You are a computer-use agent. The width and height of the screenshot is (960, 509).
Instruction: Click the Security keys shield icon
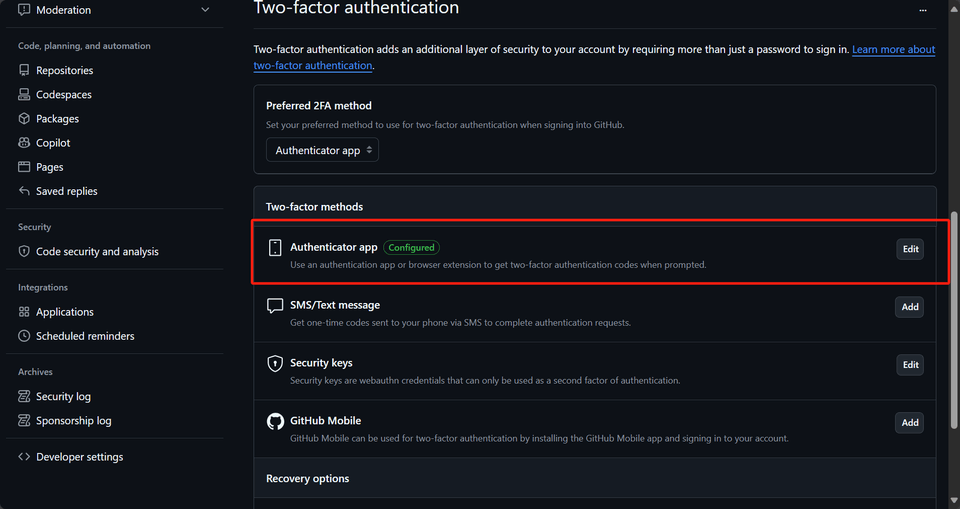click(275, 364)
